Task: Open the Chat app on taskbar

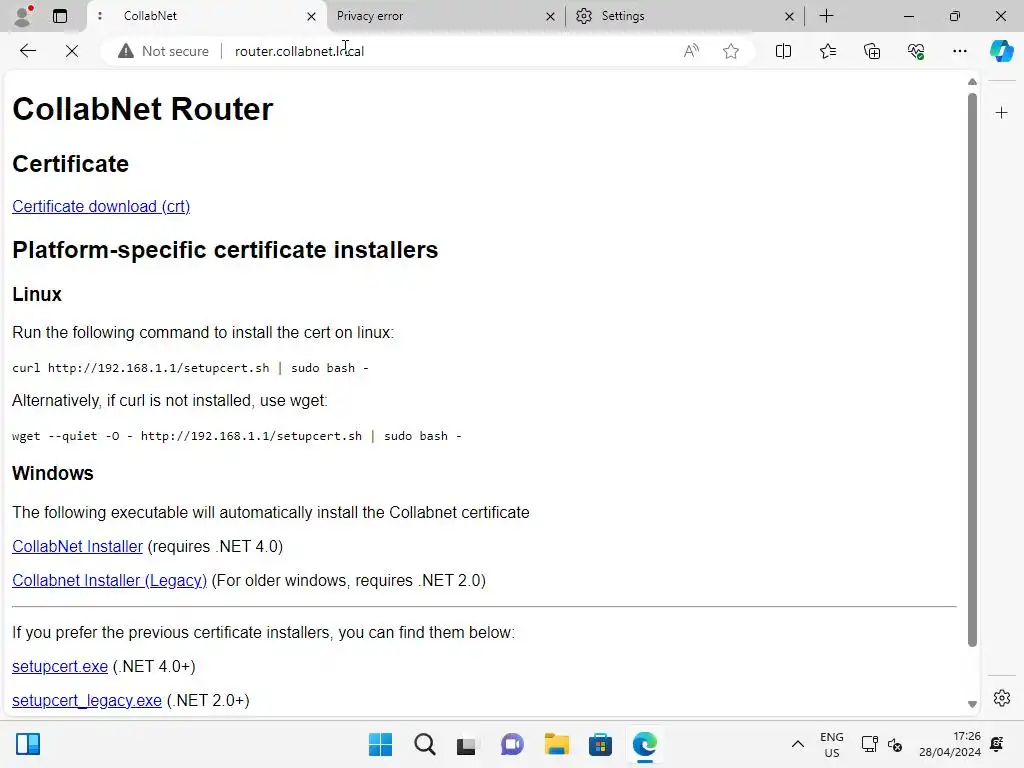Action: [x=512, y=744]
